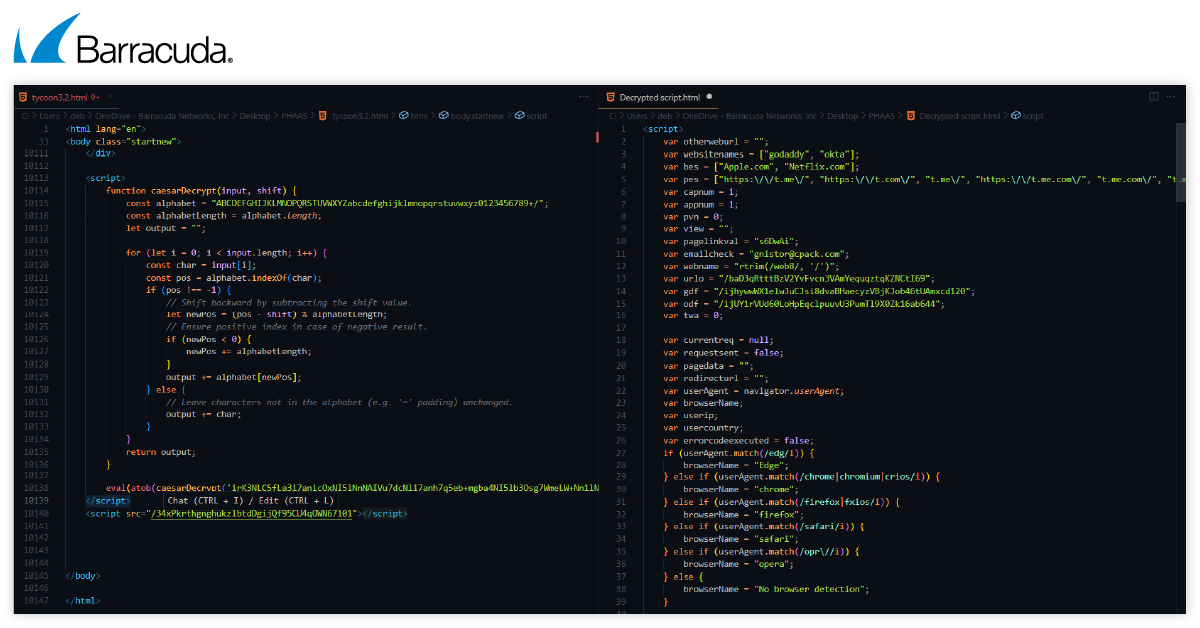
Task: Expand tycoon3.2.html file breadcrumb
Action: (x=359, y=116)
